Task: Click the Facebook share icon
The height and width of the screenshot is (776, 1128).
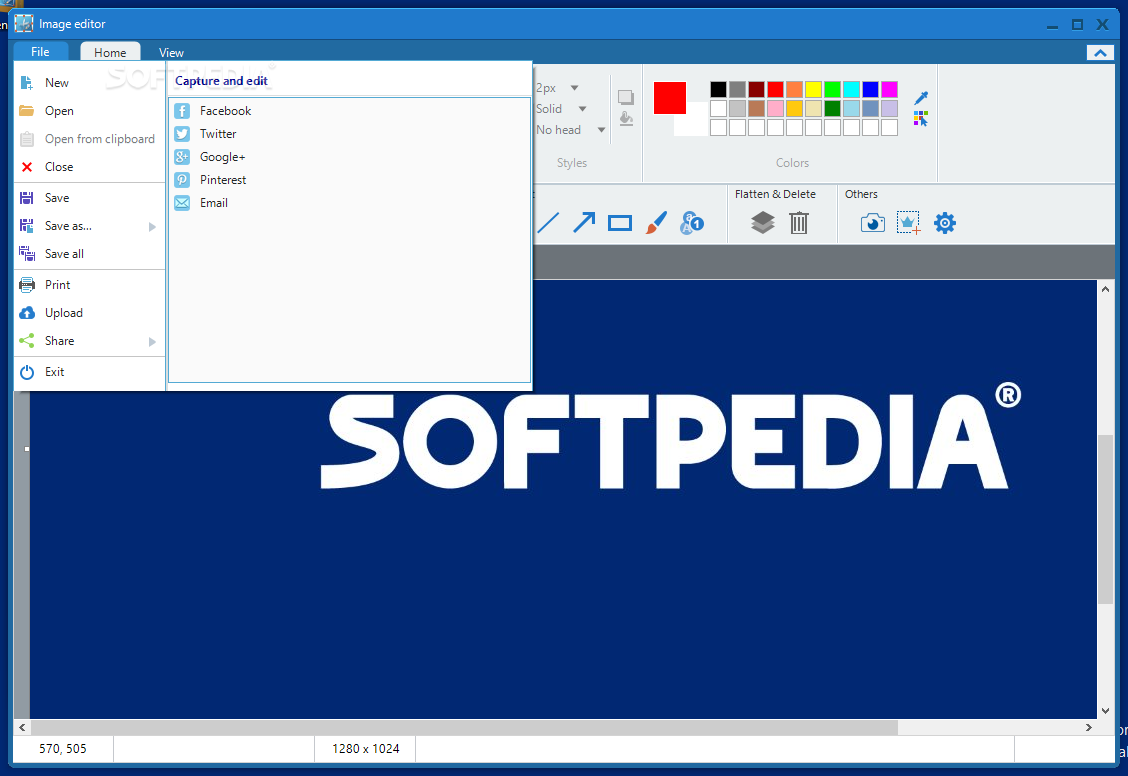Action: (x=182, y=111)
